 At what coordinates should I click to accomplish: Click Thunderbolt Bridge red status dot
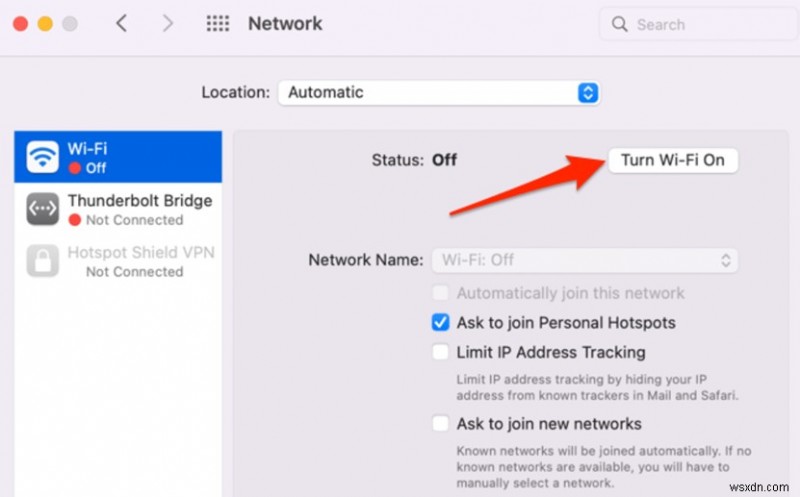tap(75, 220)
